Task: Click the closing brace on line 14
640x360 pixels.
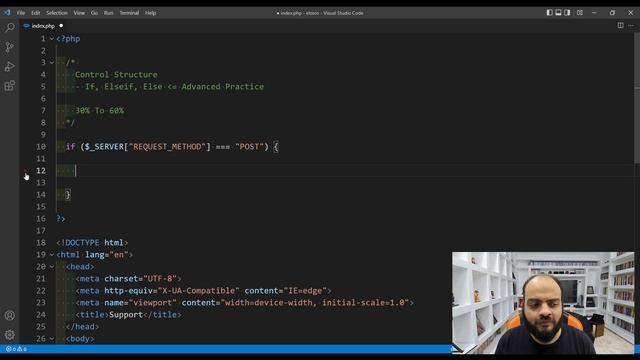Action: coord(68,195)
